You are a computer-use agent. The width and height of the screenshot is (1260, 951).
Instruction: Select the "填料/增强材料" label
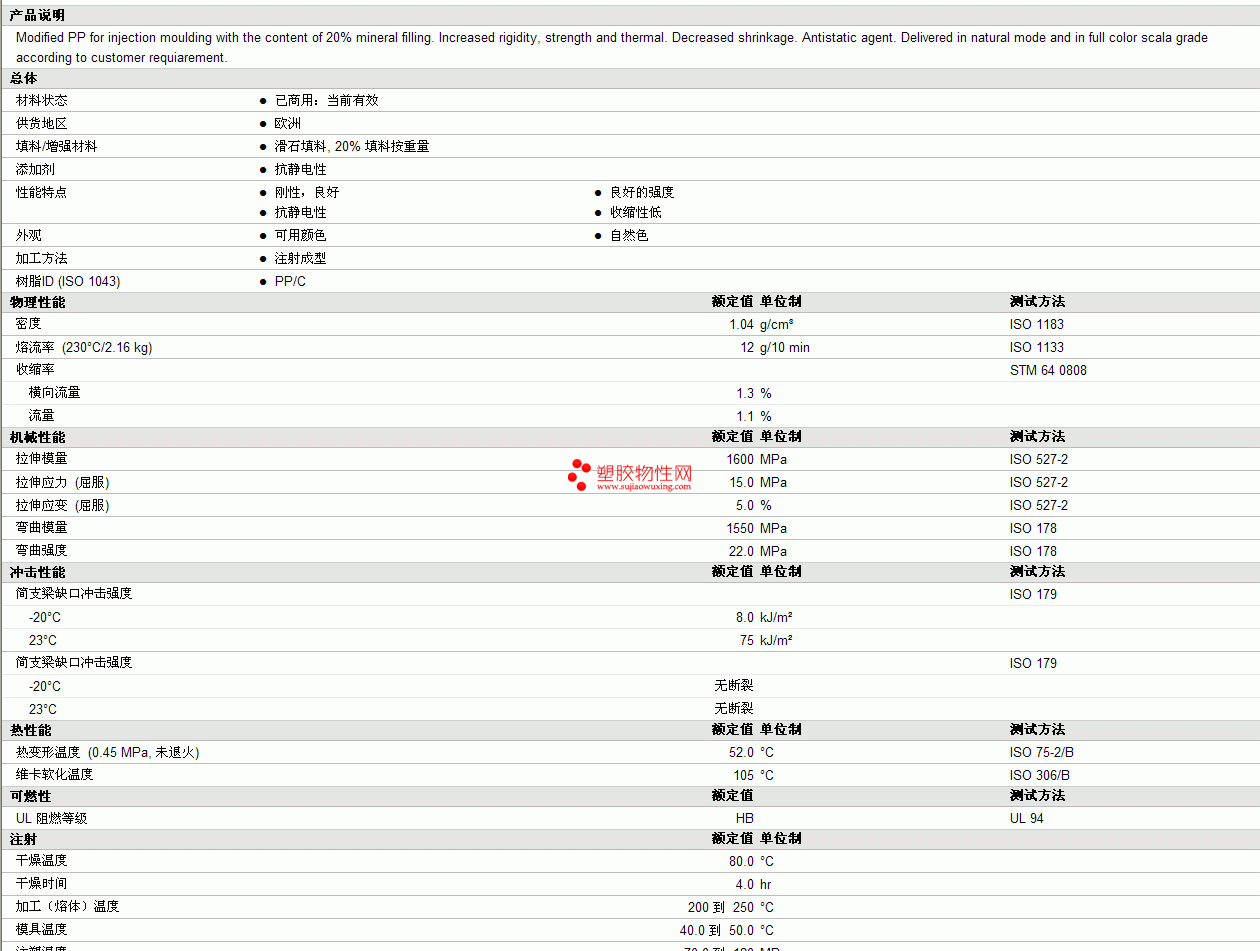[x=57, y=146]
